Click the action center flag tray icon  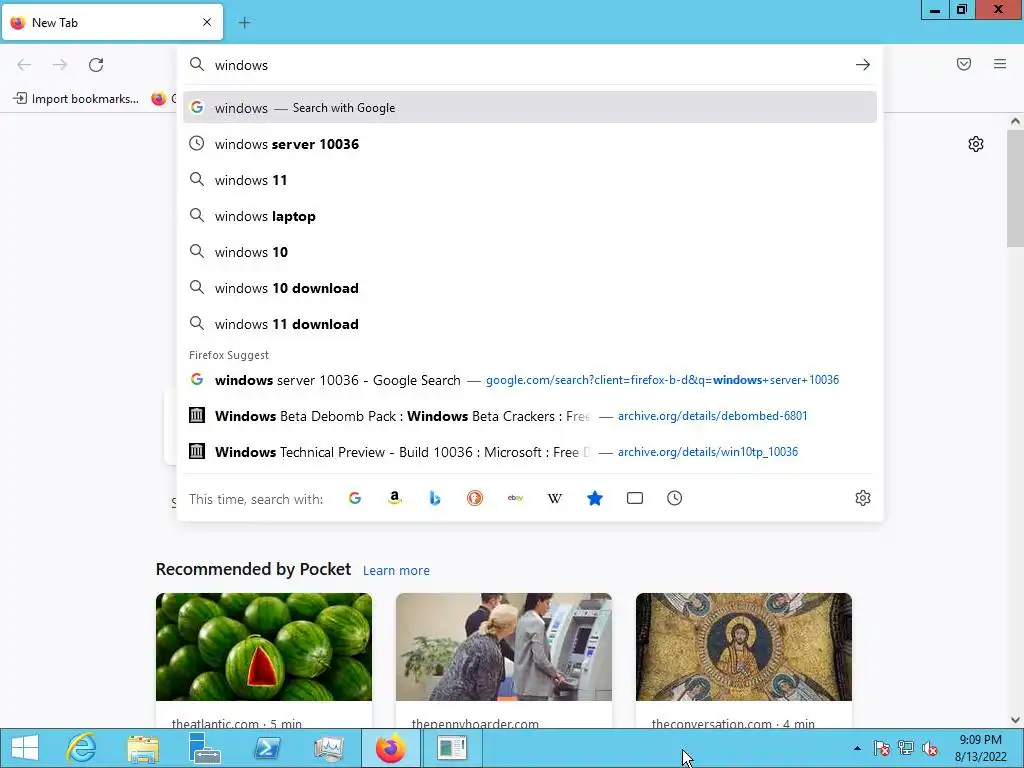881,748
